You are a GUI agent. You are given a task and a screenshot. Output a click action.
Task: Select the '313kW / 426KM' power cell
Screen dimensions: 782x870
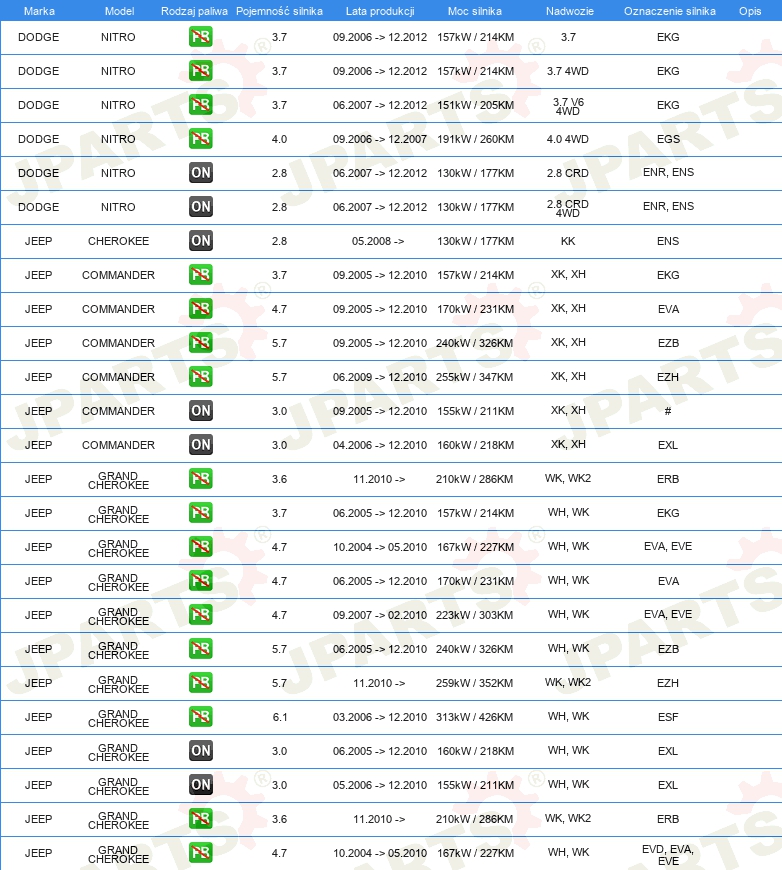pos(475,717)
